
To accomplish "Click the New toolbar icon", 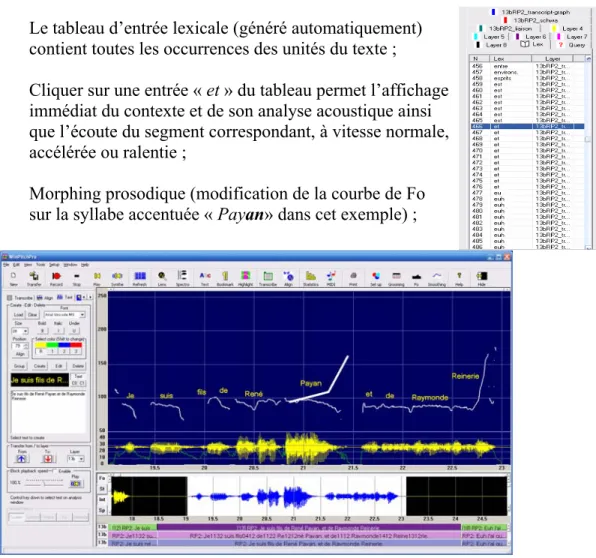I will 13,278.
